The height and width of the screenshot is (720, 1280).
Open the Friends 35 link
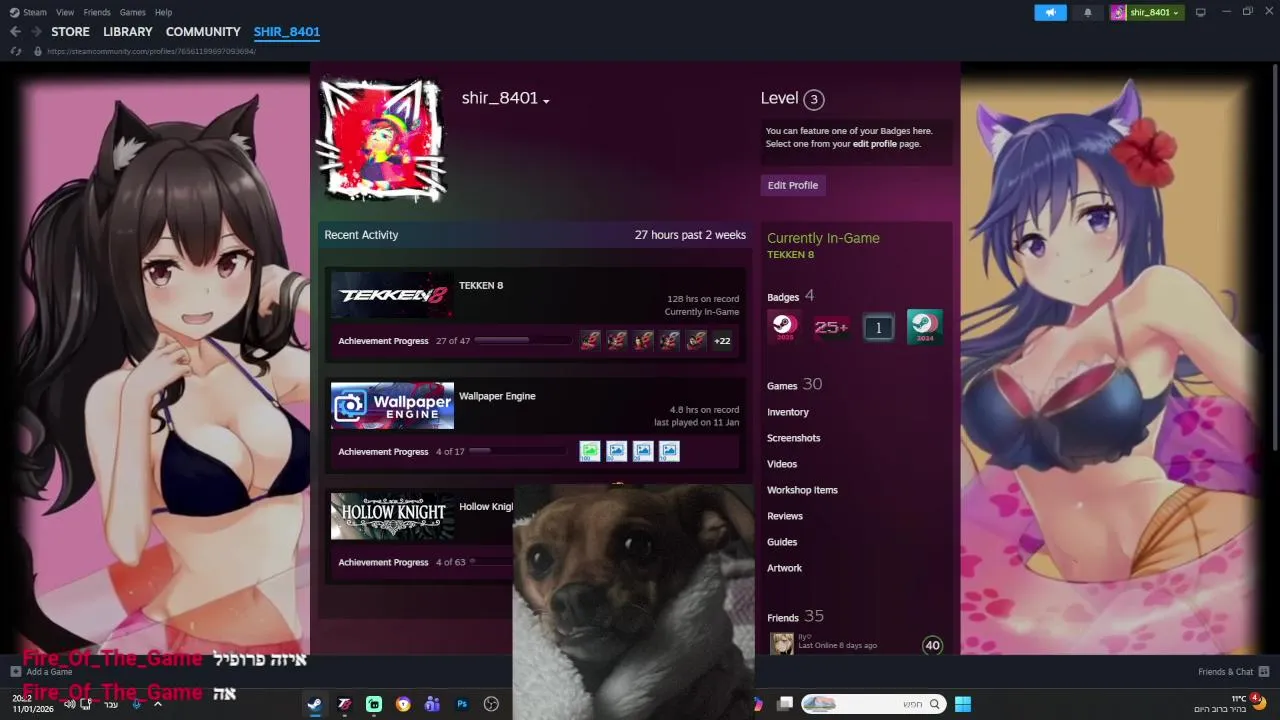coord(795,617)
